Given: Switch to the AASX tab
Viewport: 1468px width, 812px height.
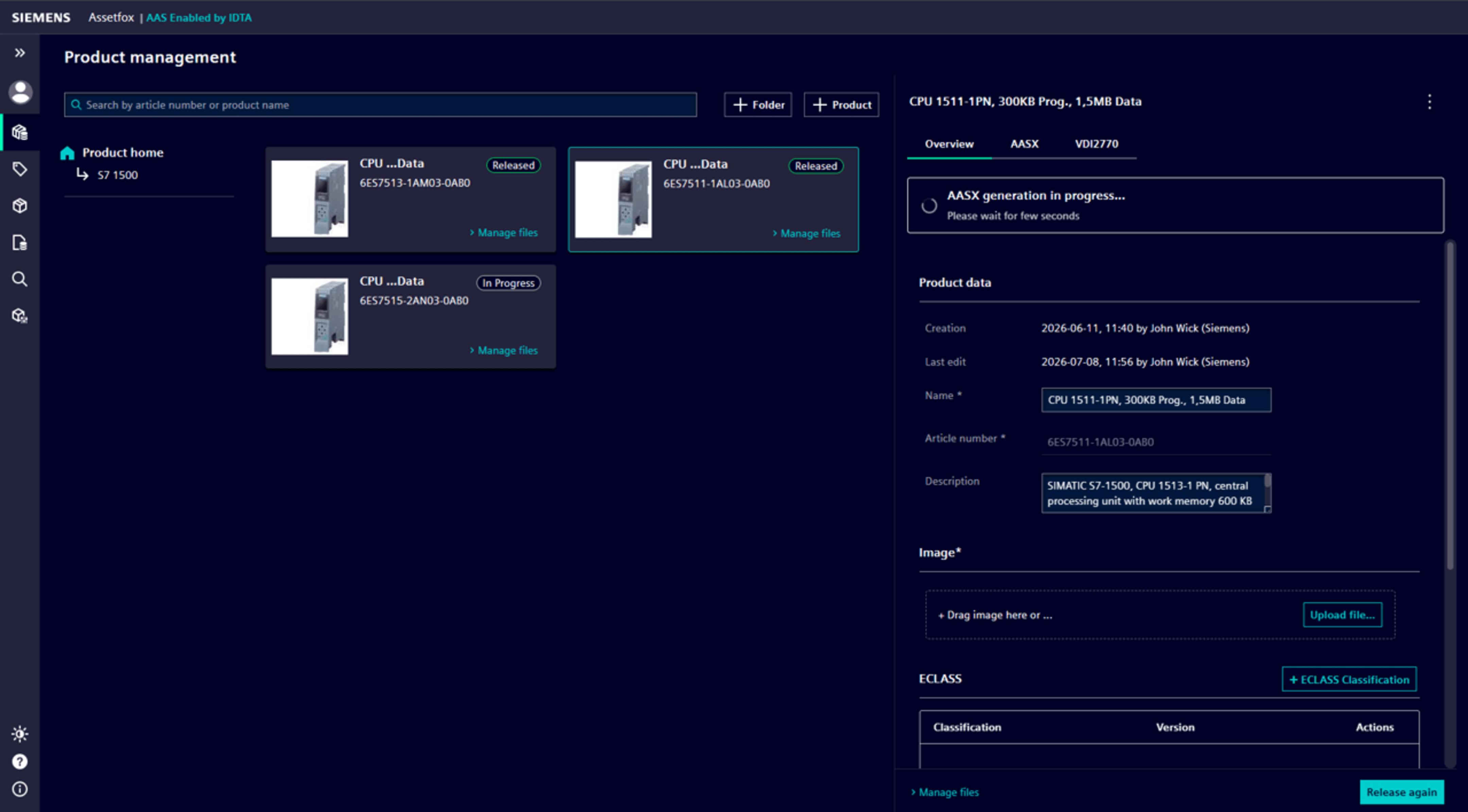Looking at the screenshot, I should tap(1024, 144).
